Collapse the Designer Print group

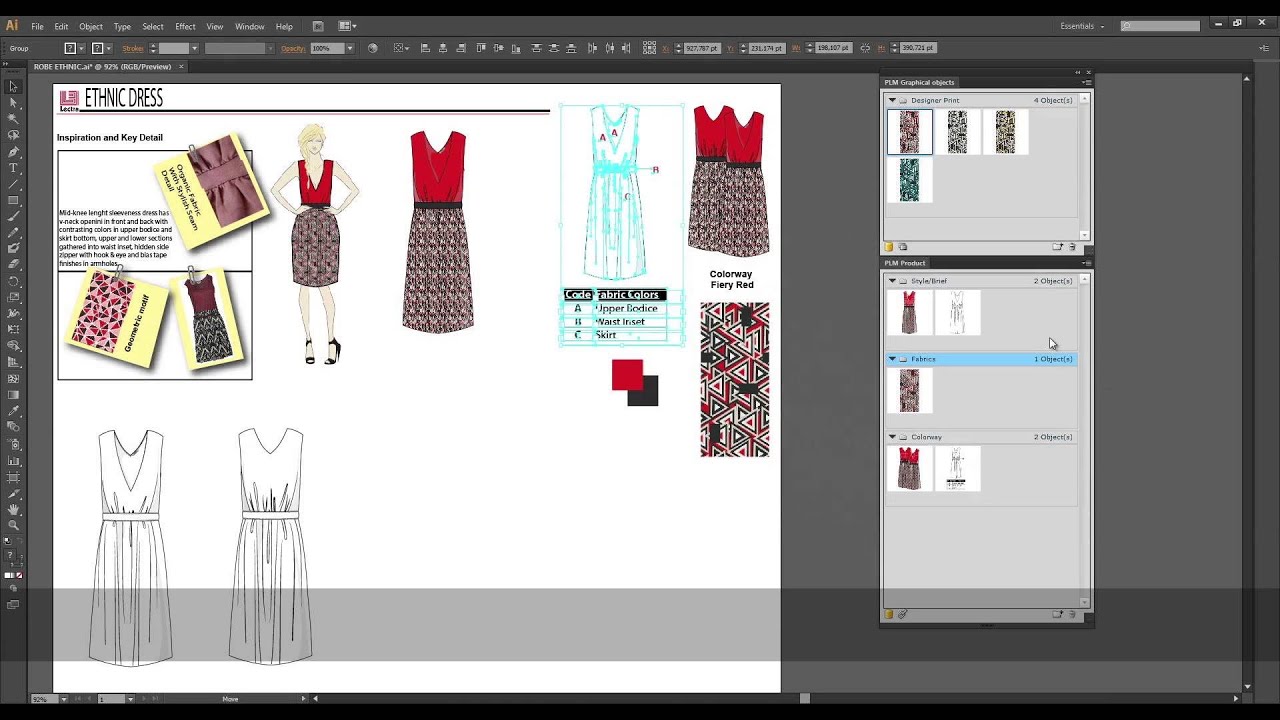pyautogui.click(x=892, y=100)
